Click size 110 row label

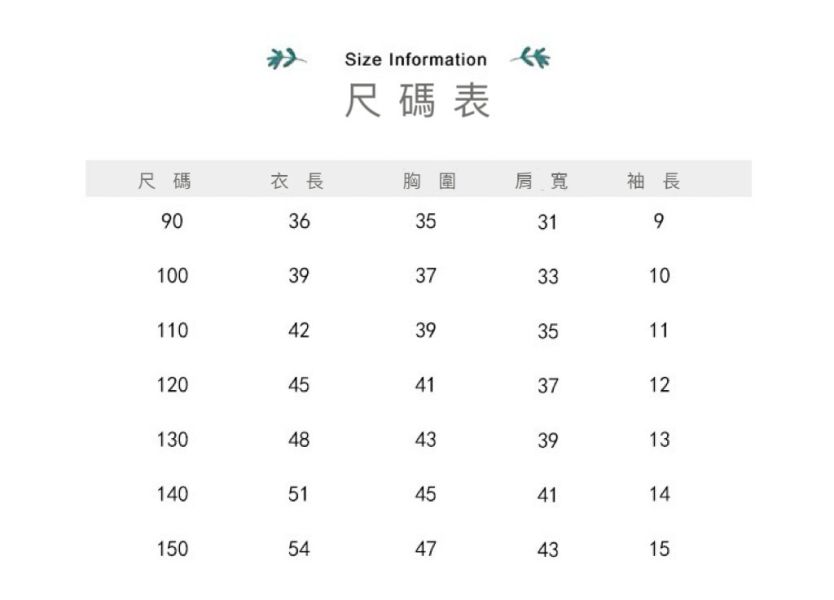[x=172, y=331]
